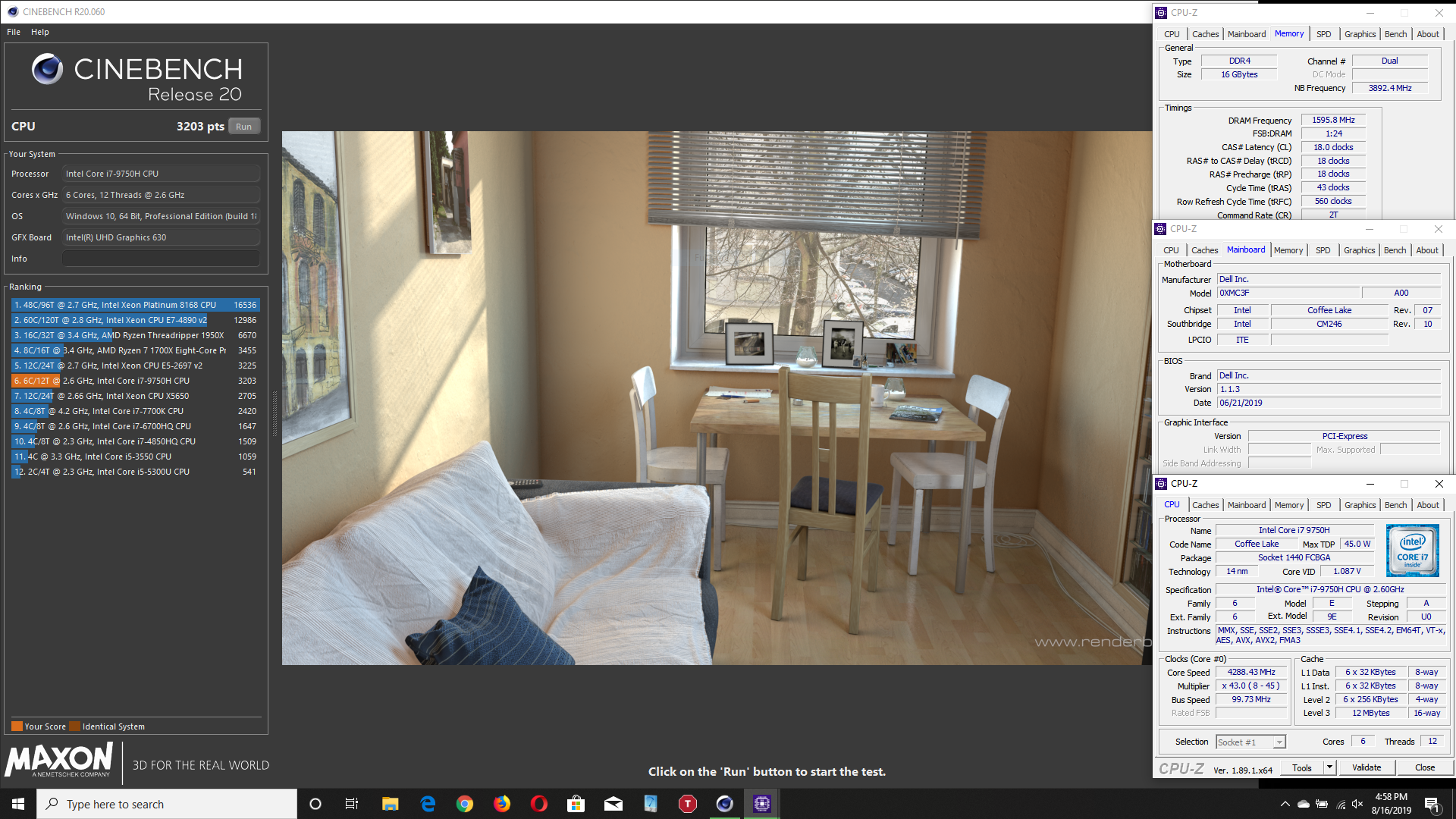
Task: Click the BIOS Date value 06/21/2019
Action: point(1329,403)
